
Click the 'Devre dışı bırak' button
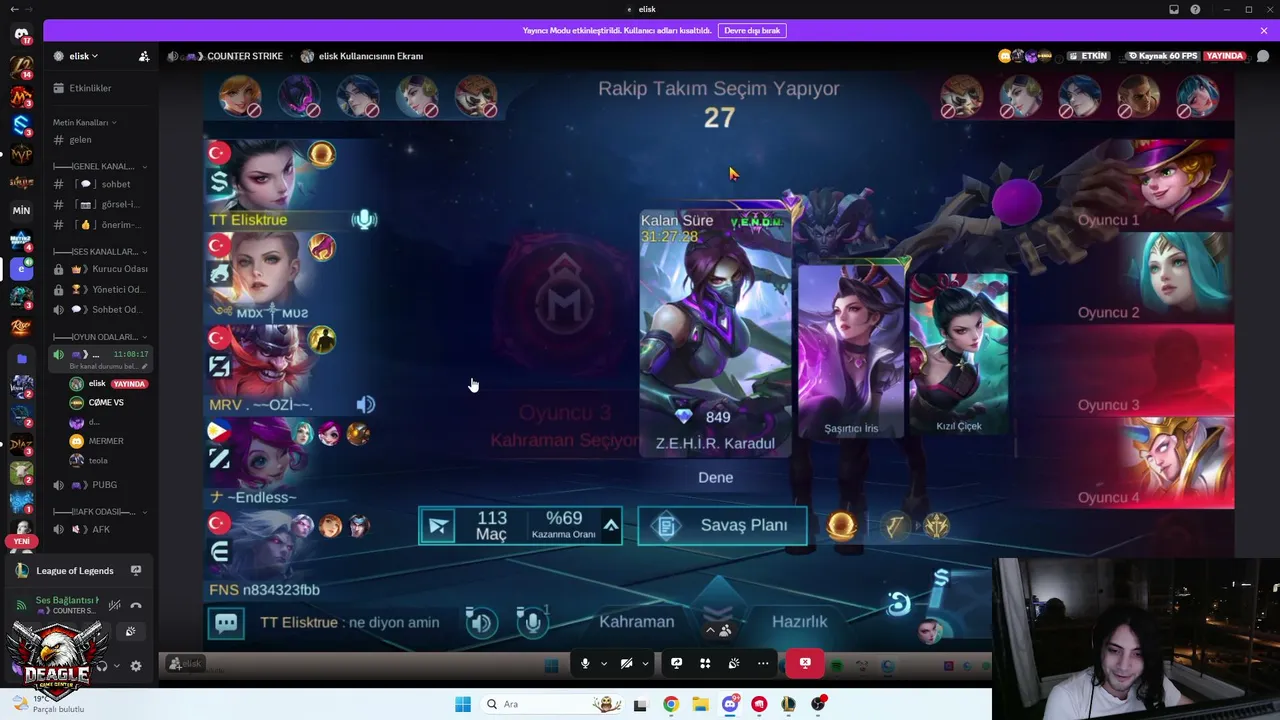tap(752, 30)
